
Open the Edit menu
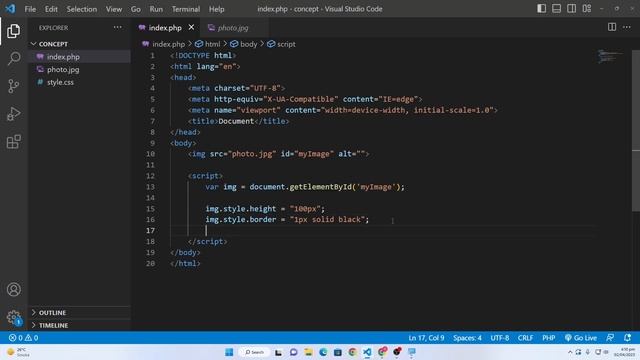point(51,9)
